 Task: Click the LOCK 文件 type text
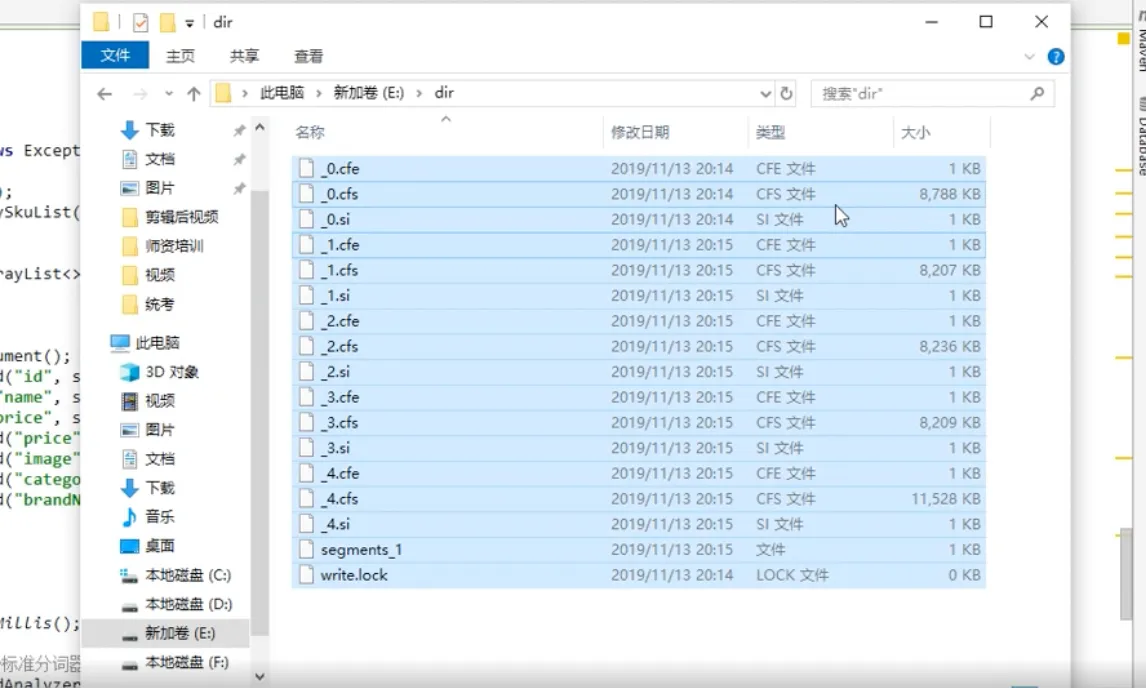792,575
